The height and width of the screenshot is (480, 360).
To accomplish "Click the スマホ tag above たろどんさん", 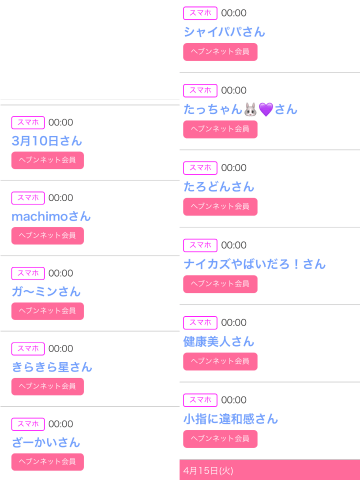I will tap(200, 168).
